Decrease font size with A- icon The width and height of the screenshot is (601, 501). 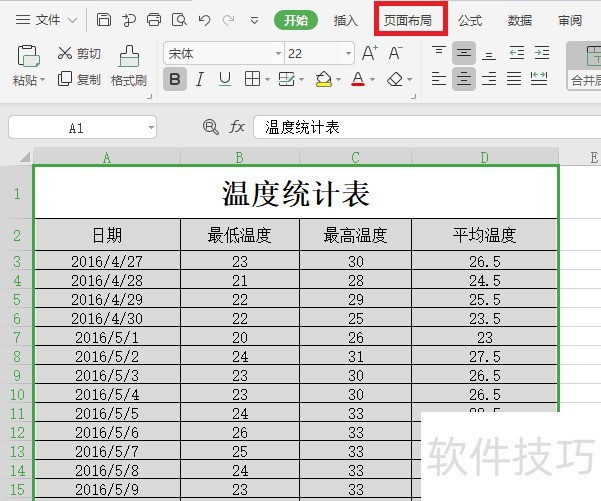[x=396, y=53]
